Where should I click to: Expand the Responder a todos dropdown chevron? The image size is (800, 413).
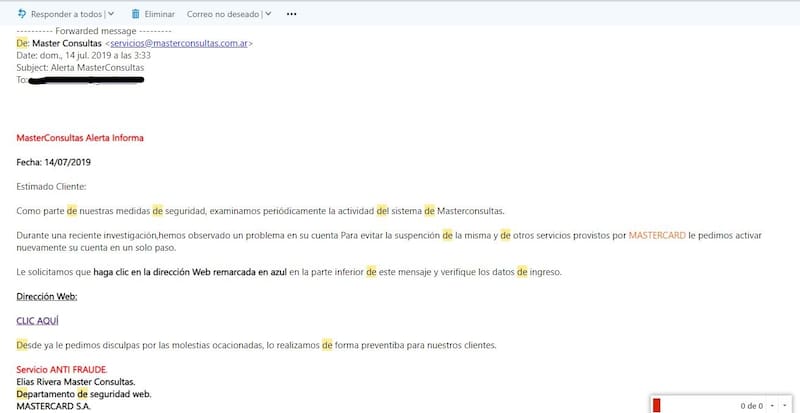[x=110, y=14]
